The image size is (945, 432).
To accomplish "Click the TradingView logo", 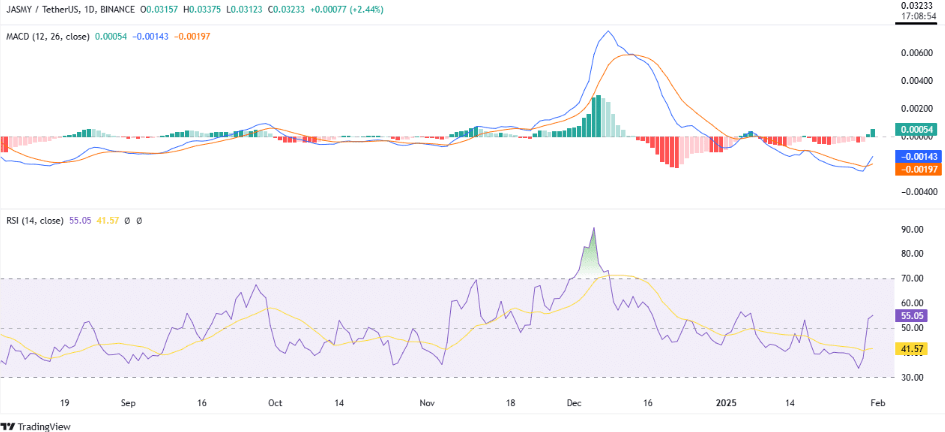I will pyautogui.click(x=36, y=426).
